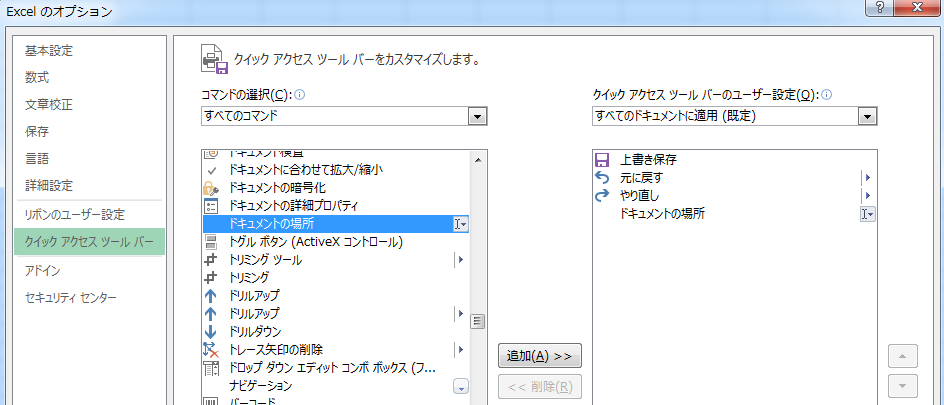
Task: Expand the トレース矢印の削除 submenu arrow
Action: [x=461, y=350]
